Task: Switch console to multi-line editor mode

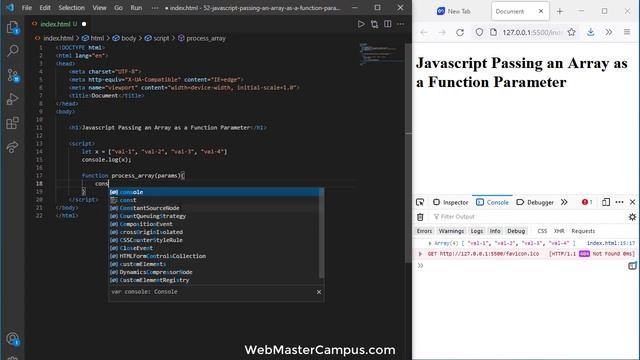Action: pos(632,266)
